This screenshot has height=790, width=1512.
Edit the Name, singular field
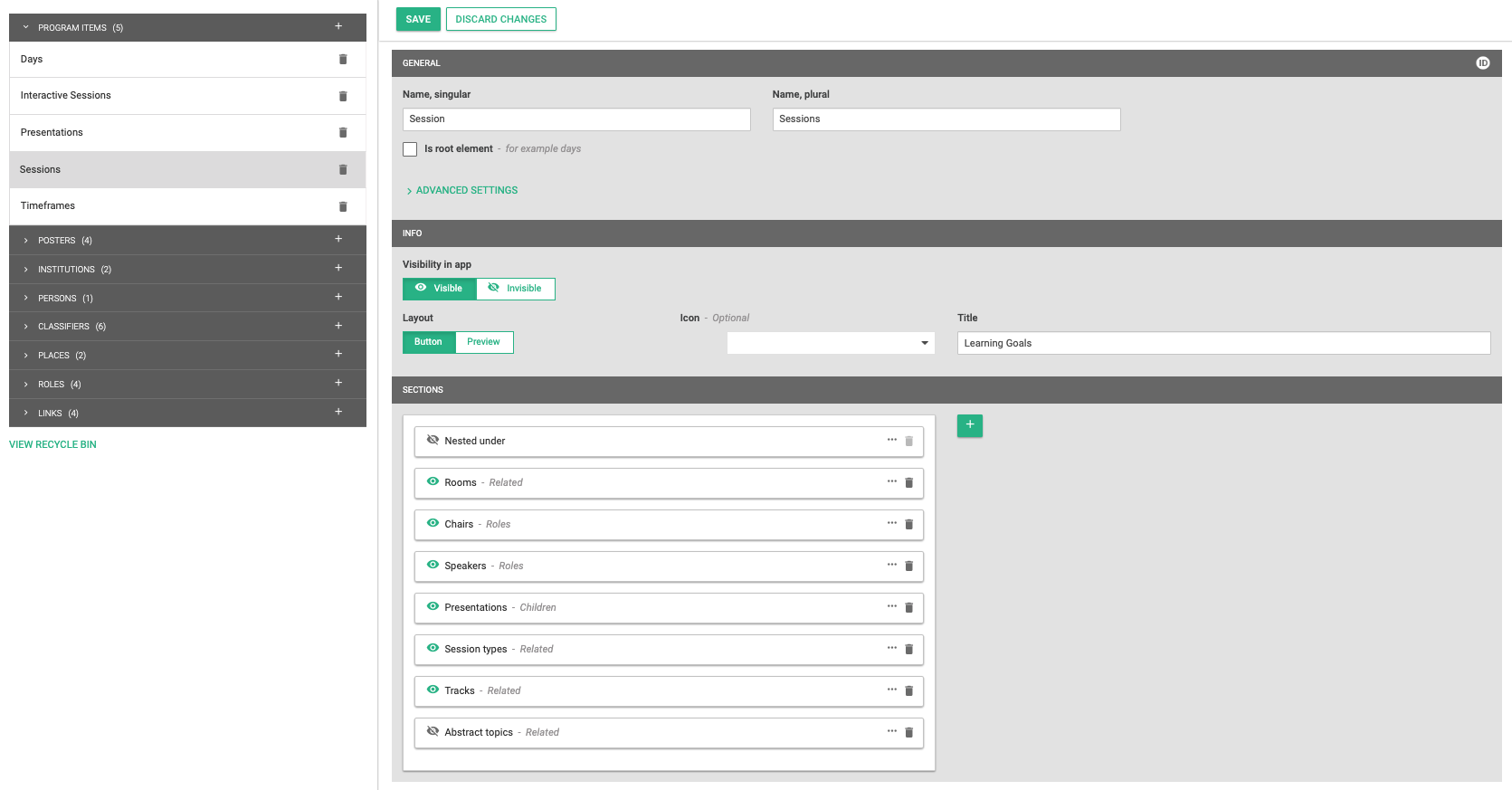click(x=576, y=119)
